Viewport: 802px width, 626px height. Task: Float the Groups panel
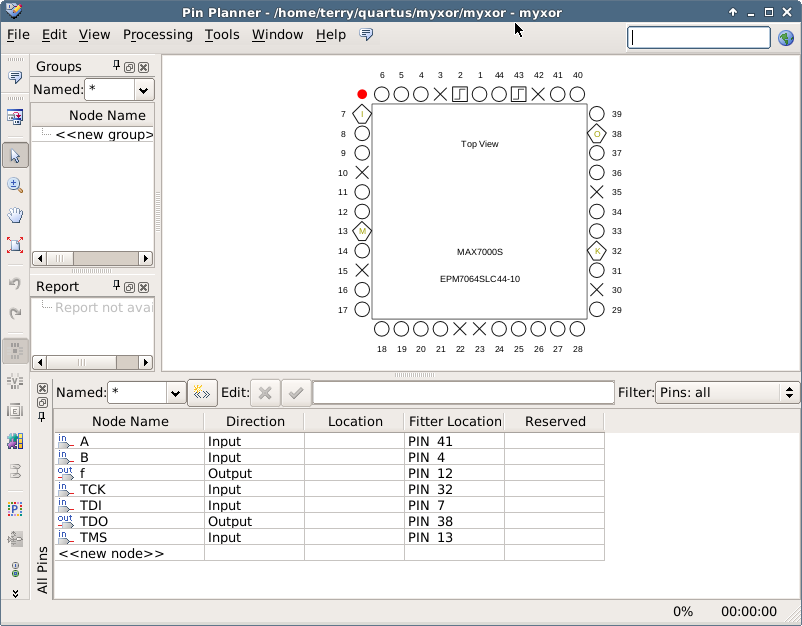[129, 68]
